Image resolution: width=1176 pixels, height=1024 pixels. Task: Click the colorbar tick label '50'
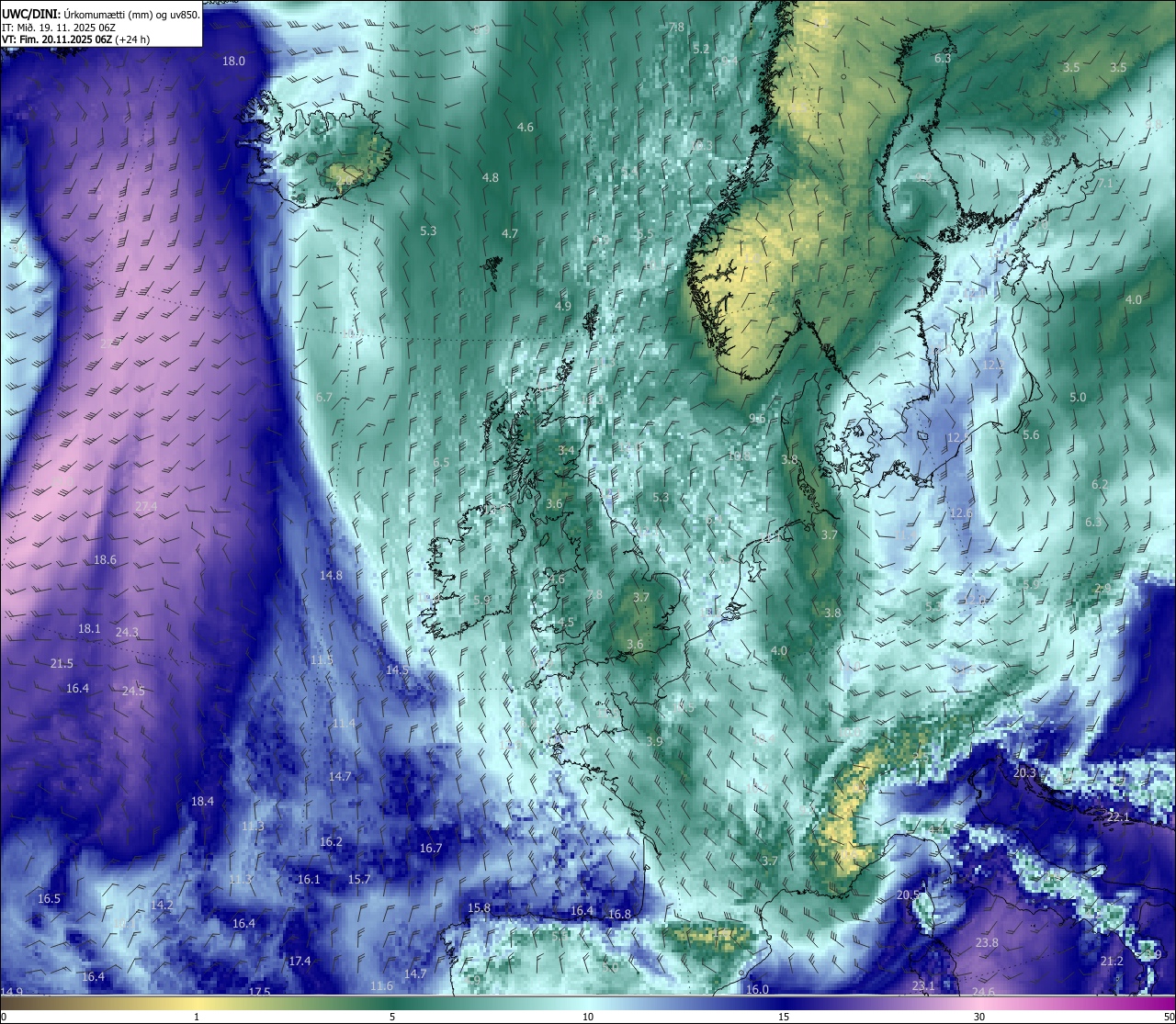click(x=1169, y=1017)
